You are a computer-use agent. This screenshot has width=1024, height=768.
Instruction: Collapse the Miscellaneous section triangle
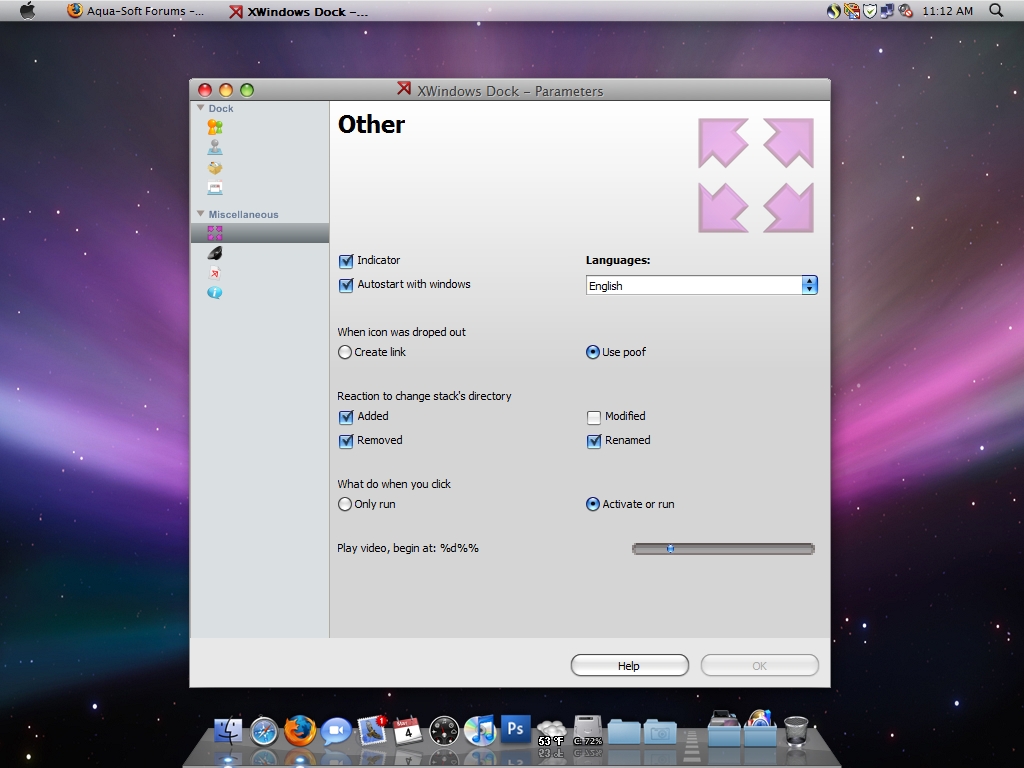pyautogui.click(x=200, y=214)
